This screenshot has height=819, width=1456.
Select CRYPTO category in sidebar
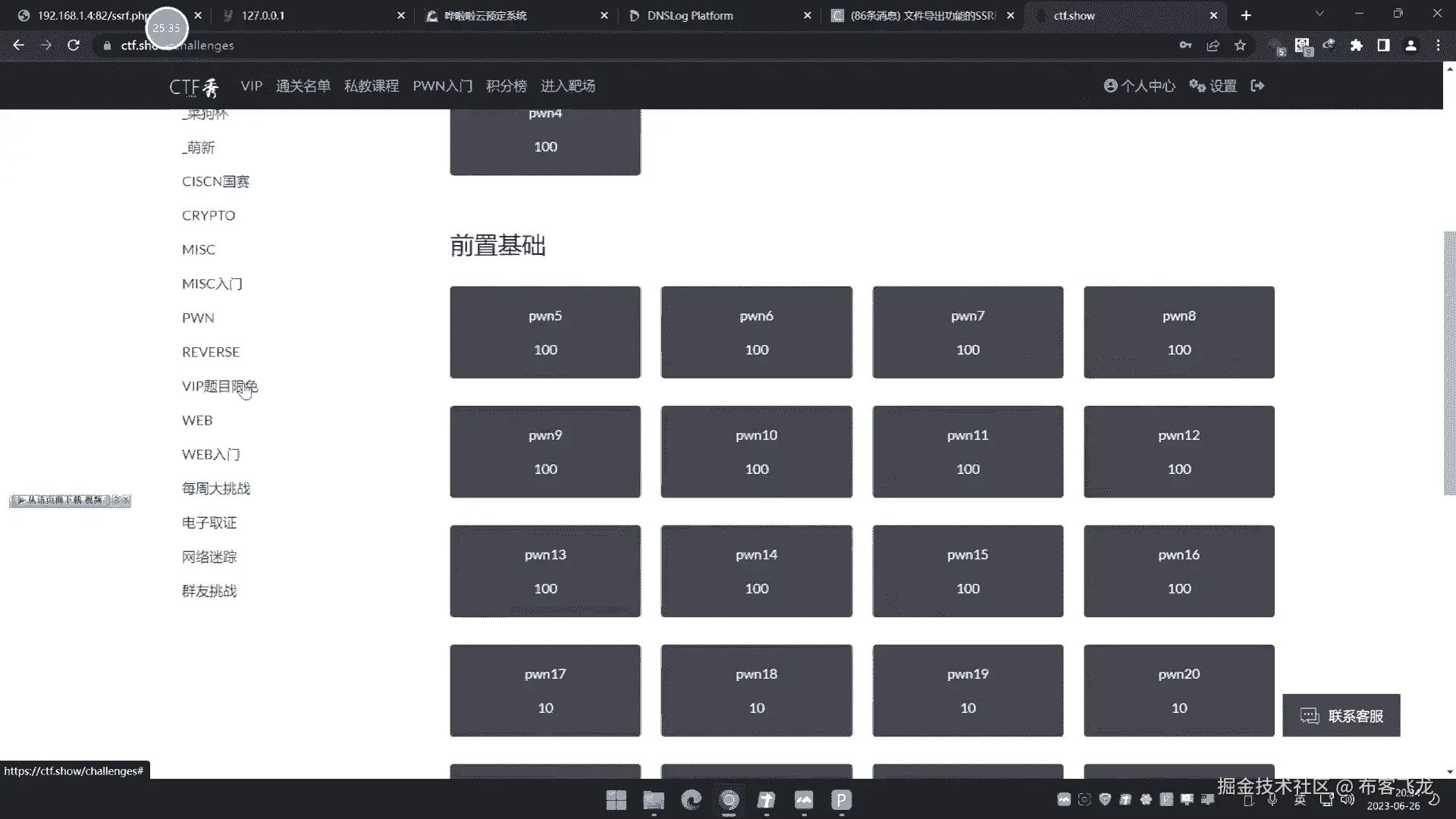(209, 215)
